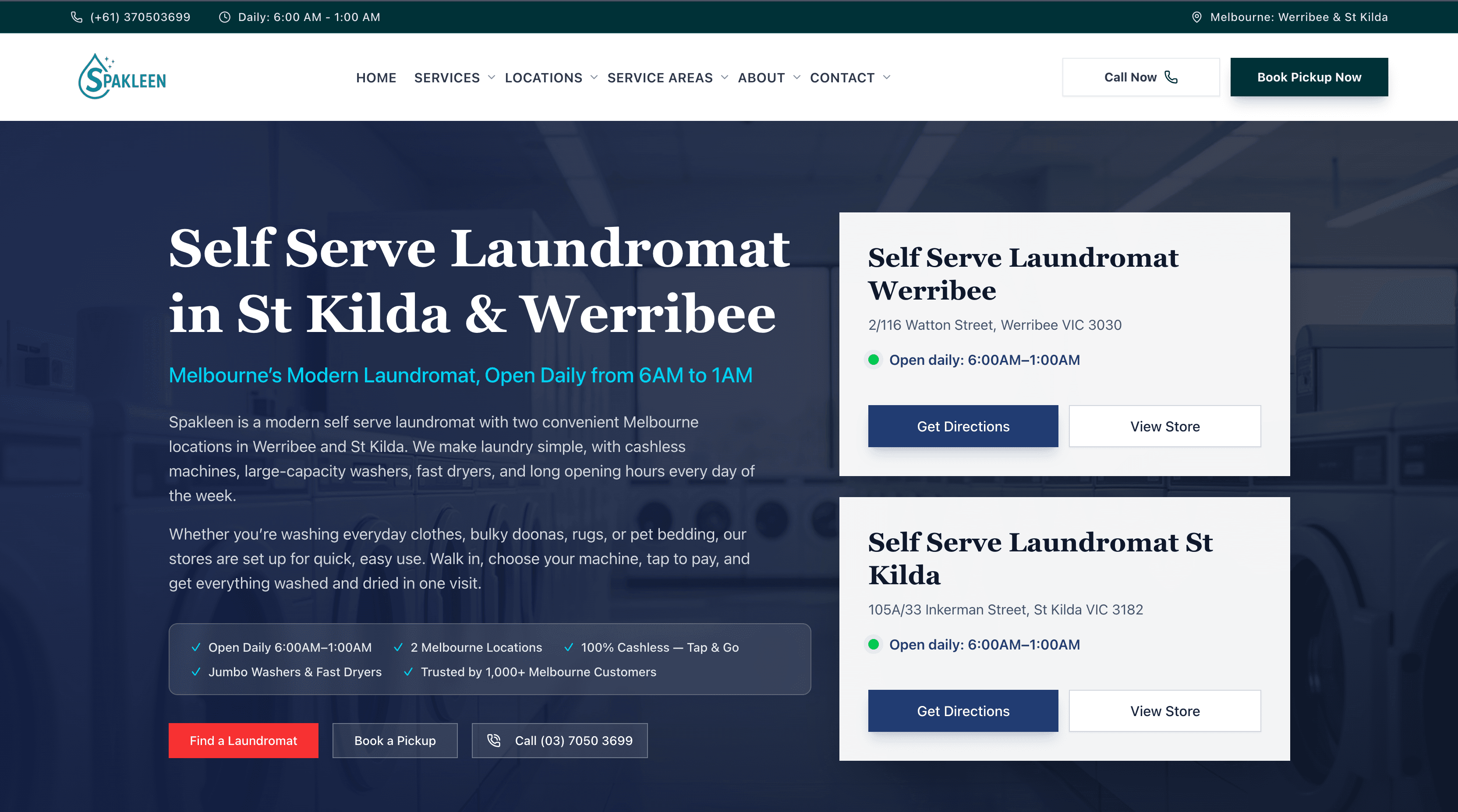Image resolution: width=1458 pixels, height=812 pixels.
Task: Go to the HOME menu item
Action: coord(376,78)
